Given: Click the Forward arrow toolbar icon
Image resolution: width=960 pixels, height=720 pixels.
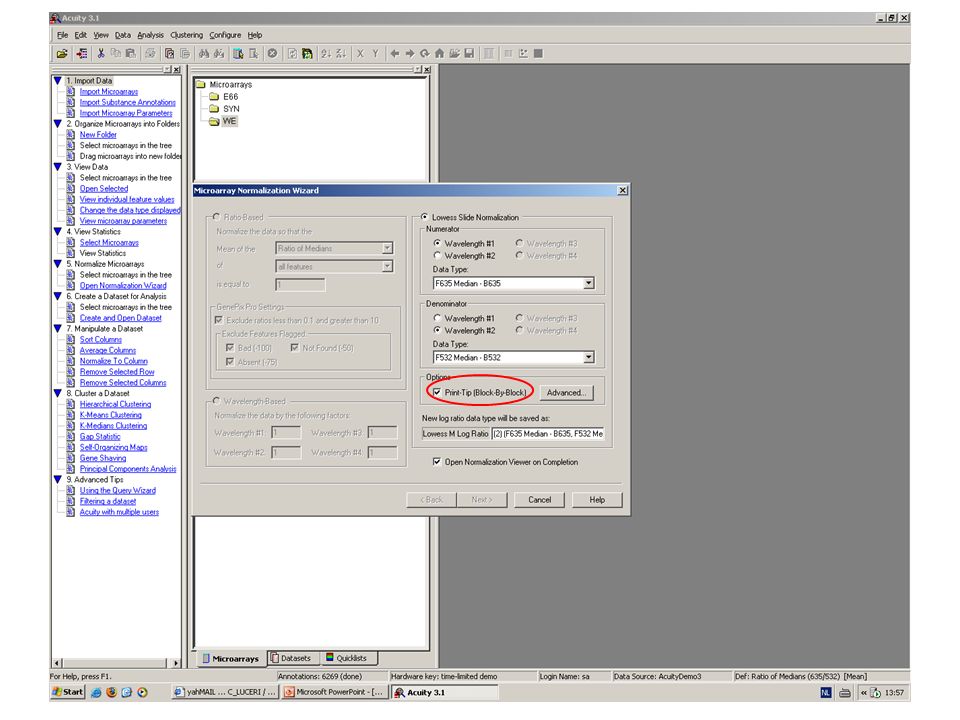Looking at the screenshot, I should pyautogui.click(x=410, y=54).
